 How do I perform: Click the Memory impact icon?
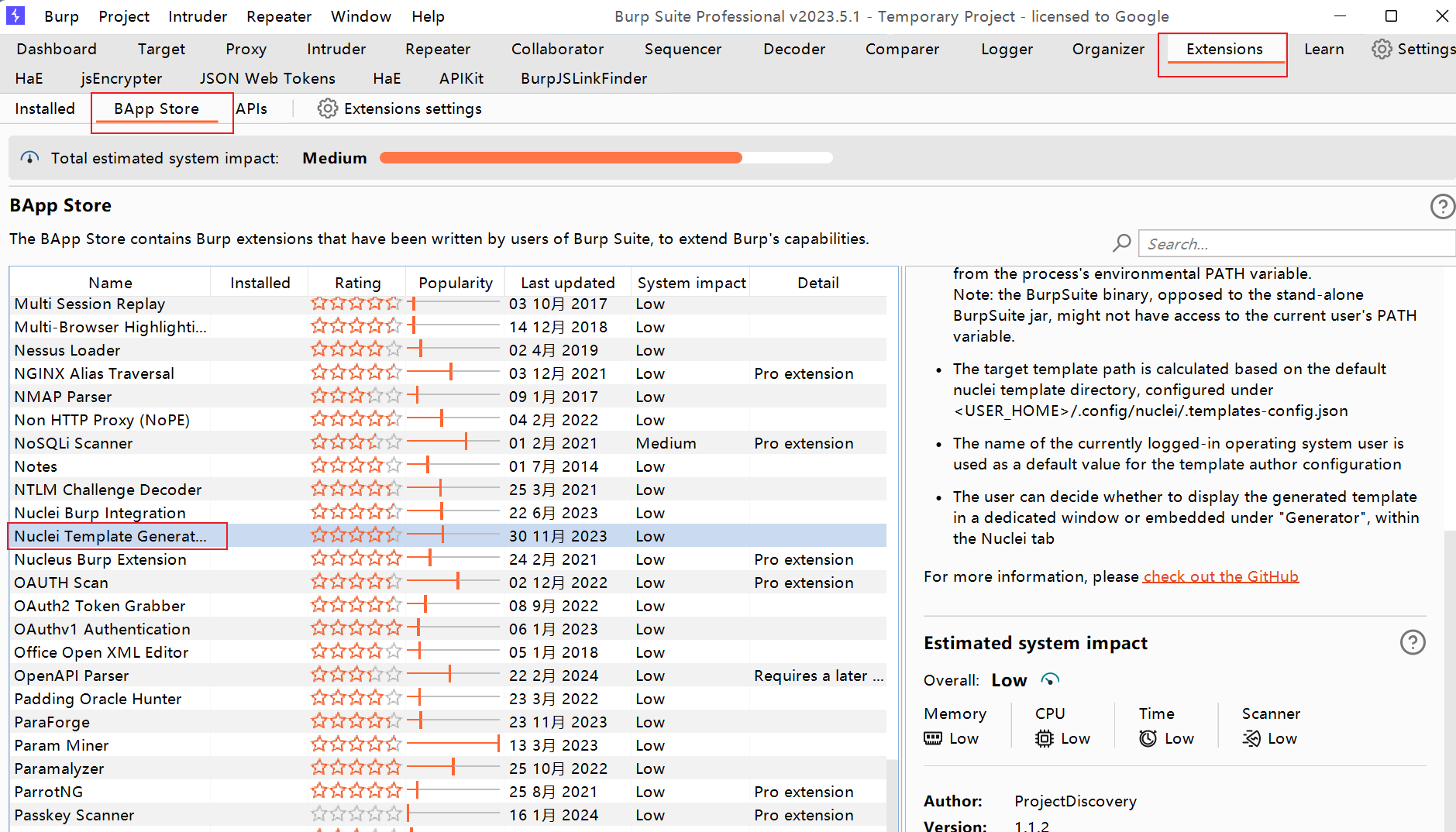point(933,738)
